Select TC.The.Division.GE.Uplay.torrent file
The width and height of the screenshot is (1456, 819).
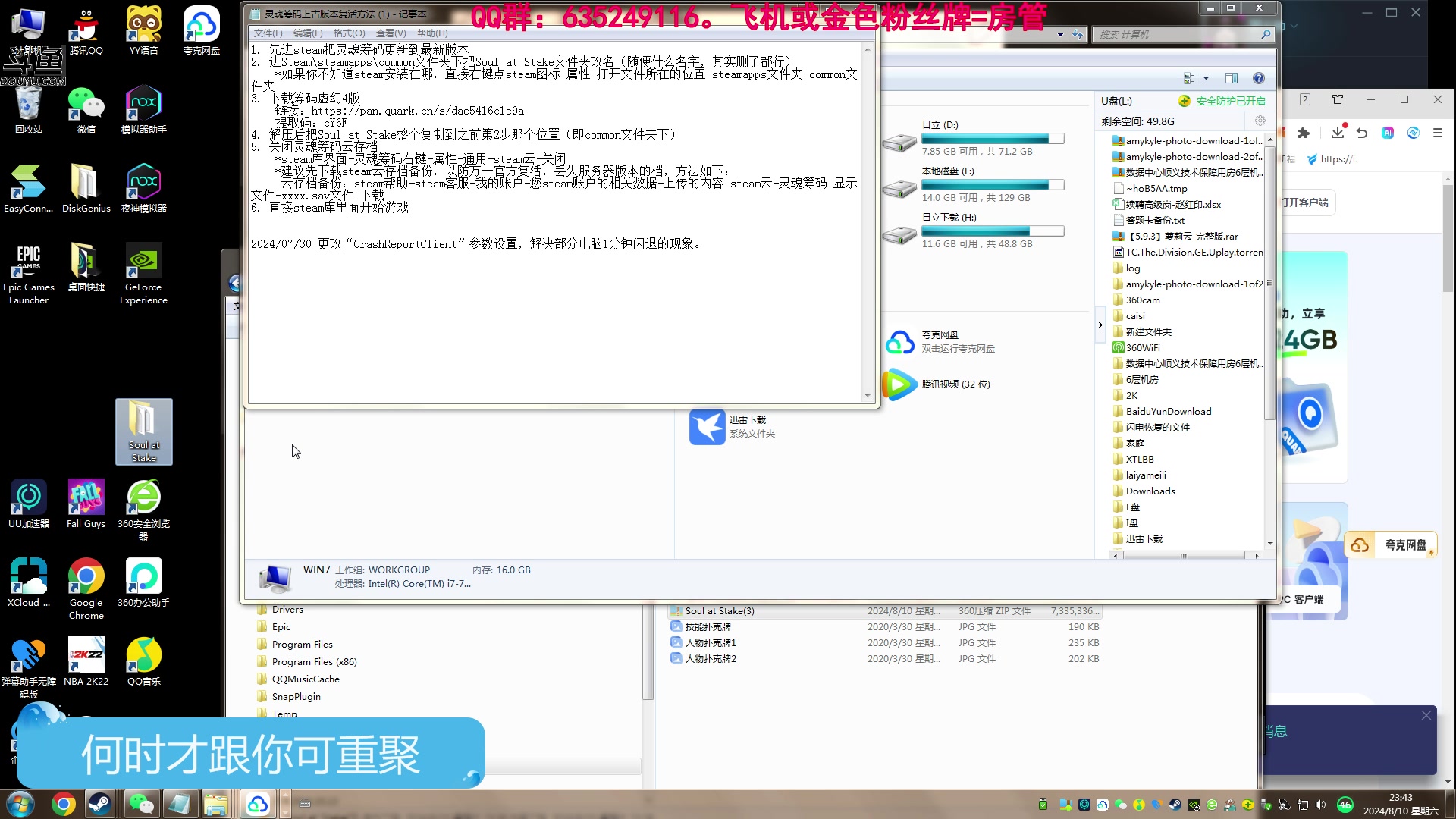pos(1188,253)
